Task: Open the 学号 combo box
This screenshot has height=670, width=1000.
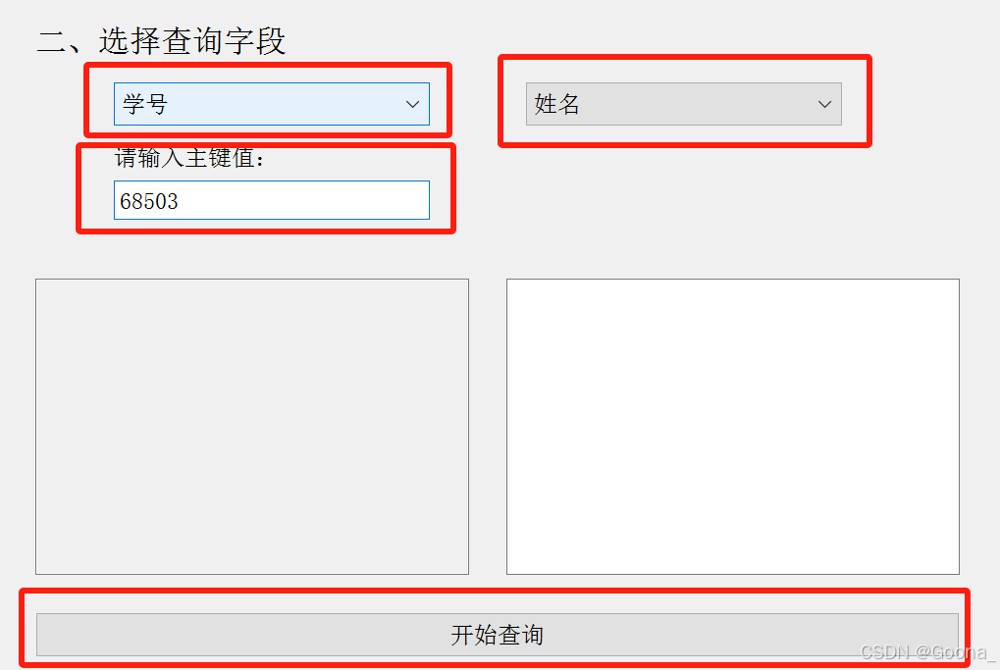Action: pos(272,104)
